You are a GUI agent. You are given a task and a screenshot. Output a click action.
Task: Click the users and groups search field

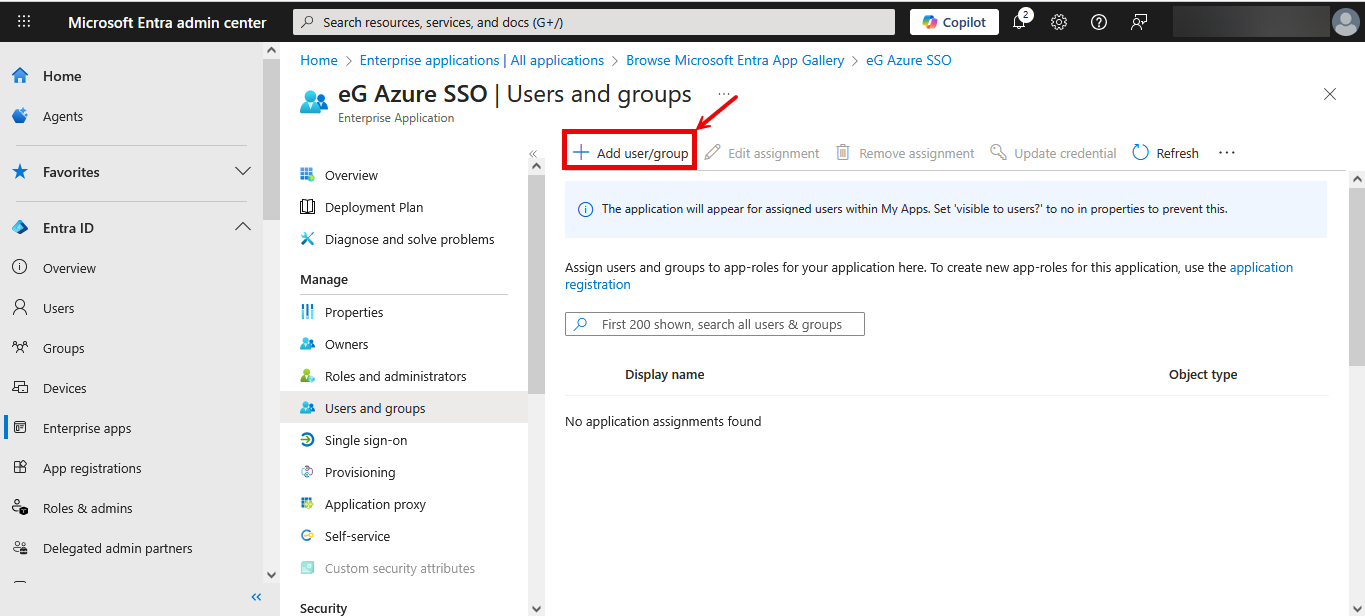tap(714, 324)
